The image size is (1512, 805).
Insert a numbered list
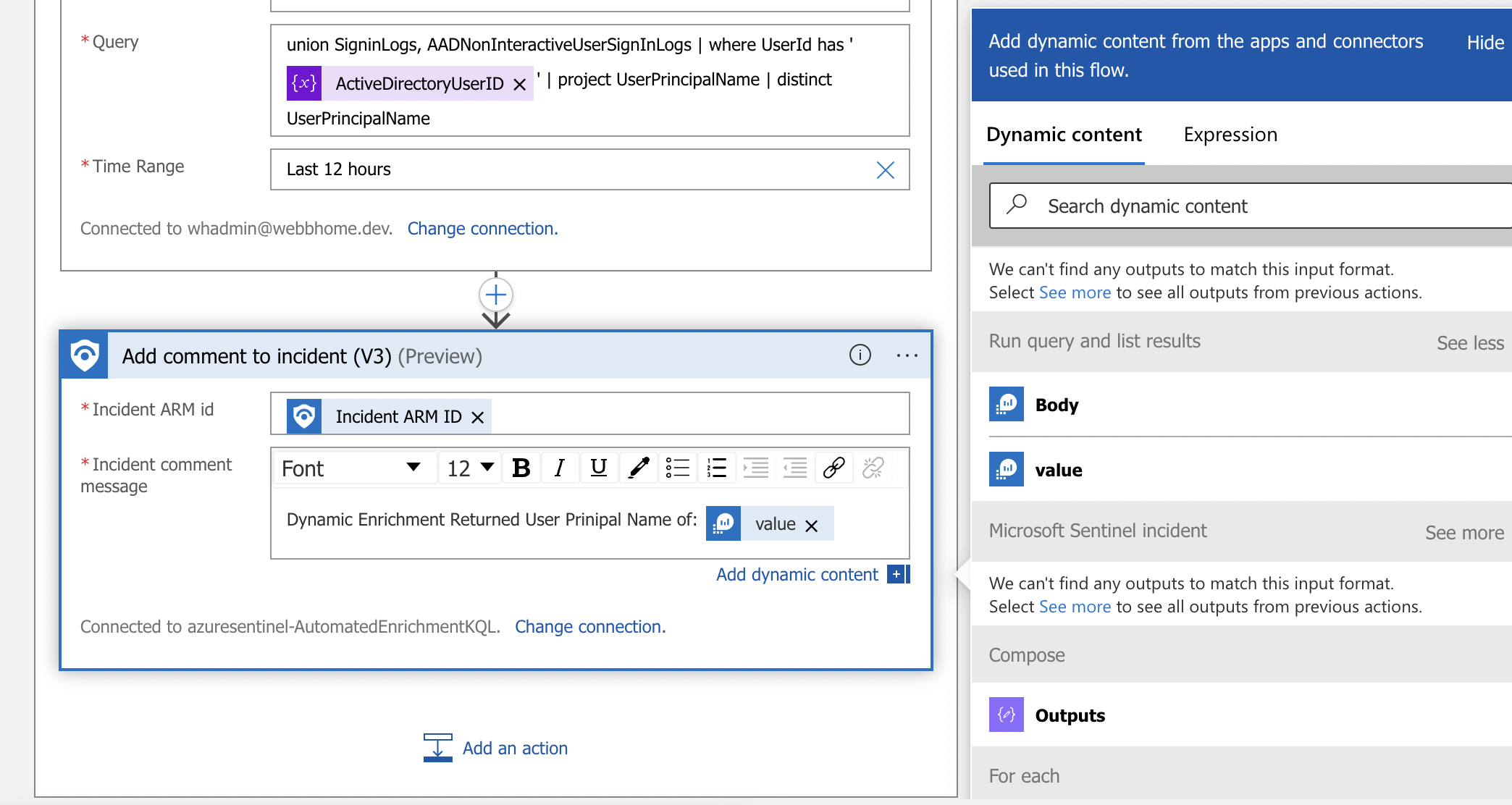(x=716, y=468)
